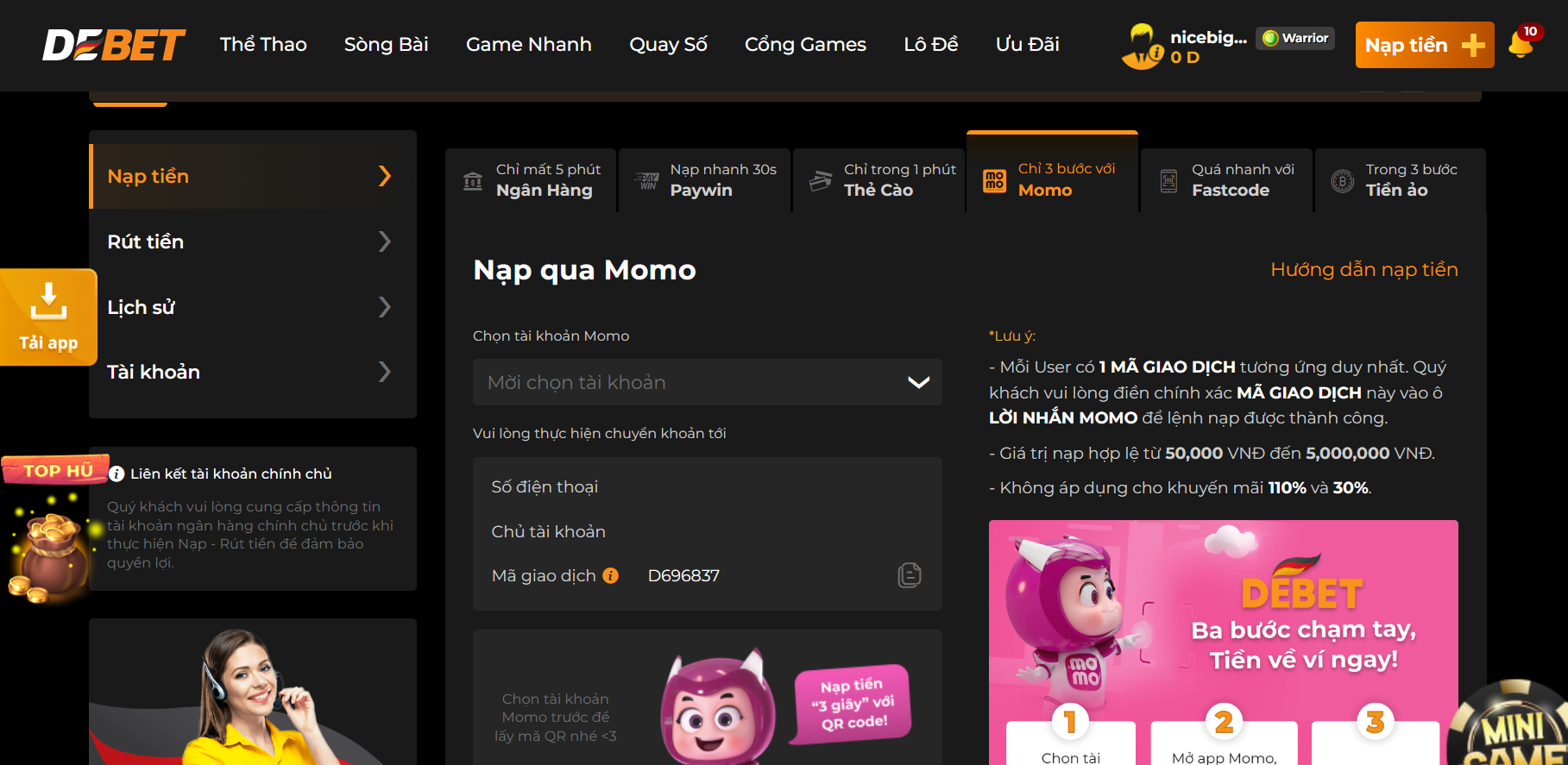Open the Ưu Đãi menu

pyautogui.click(x=1027, y=44)
